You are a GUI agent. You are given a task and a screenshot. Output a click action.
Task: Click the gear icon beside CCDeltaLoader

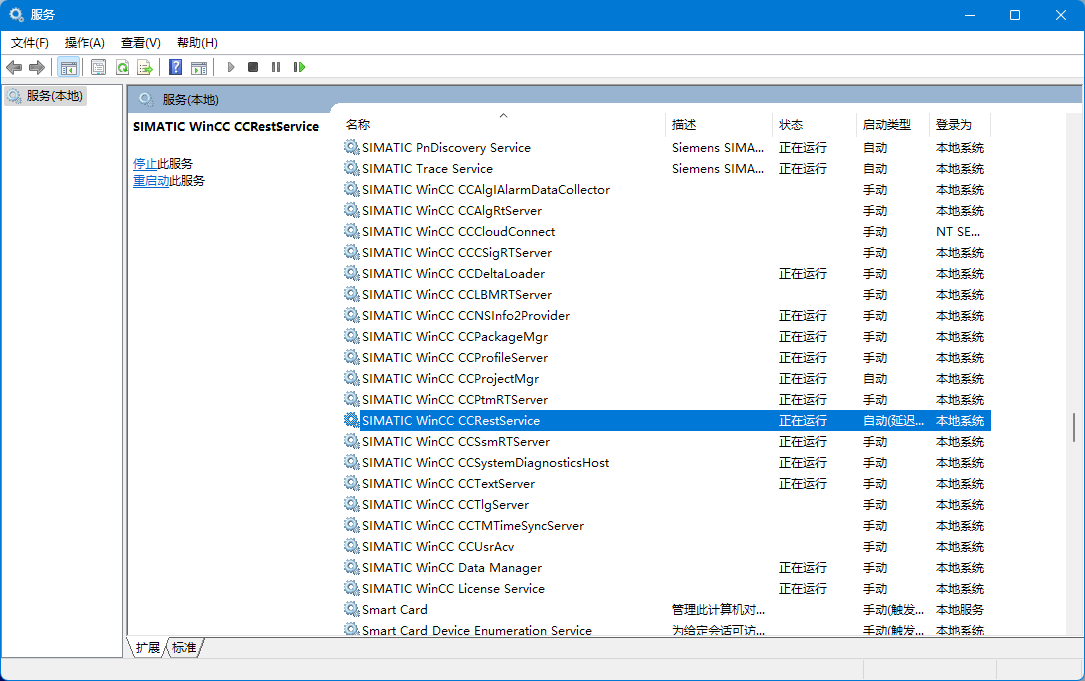click(x=352, y=273)
